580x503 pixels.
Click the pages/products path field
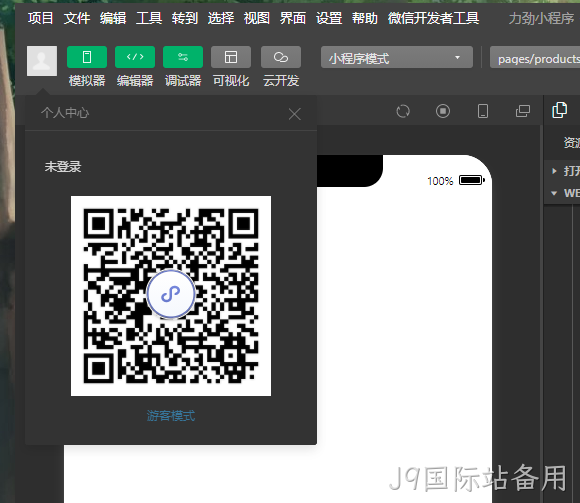tap(535, 57)
